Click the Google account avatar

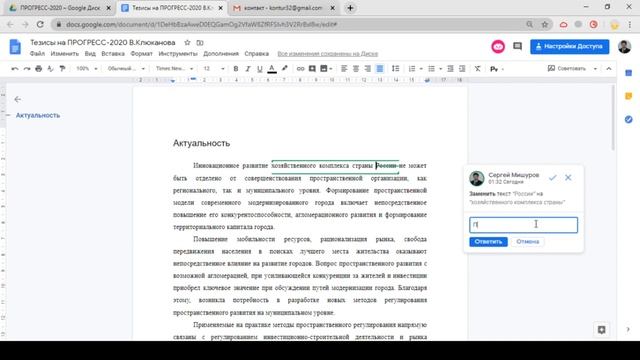(x=624, y=47)
